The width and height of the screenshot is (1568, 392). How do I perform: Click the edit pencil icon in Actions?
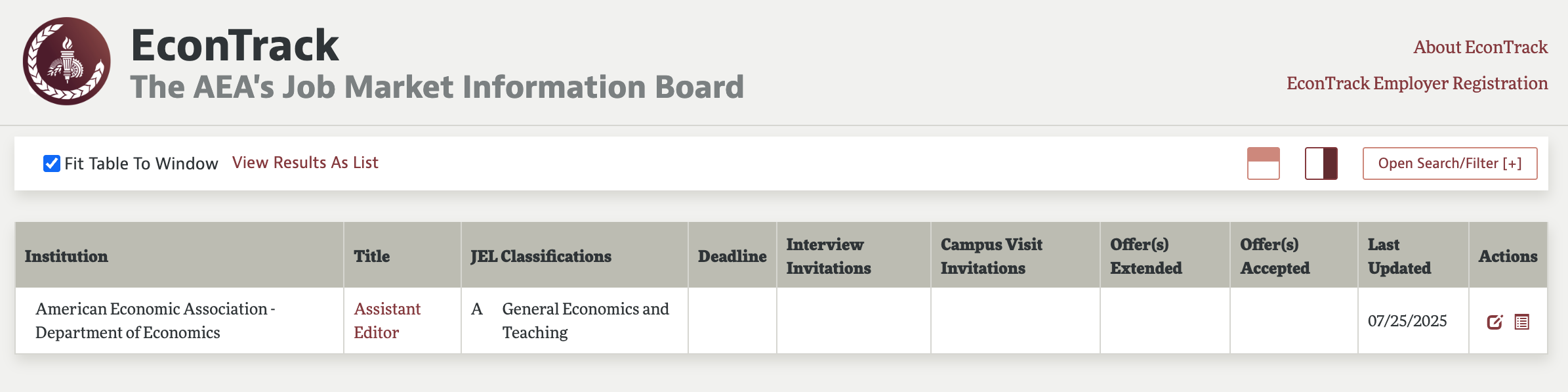[x=1495, y=322]
